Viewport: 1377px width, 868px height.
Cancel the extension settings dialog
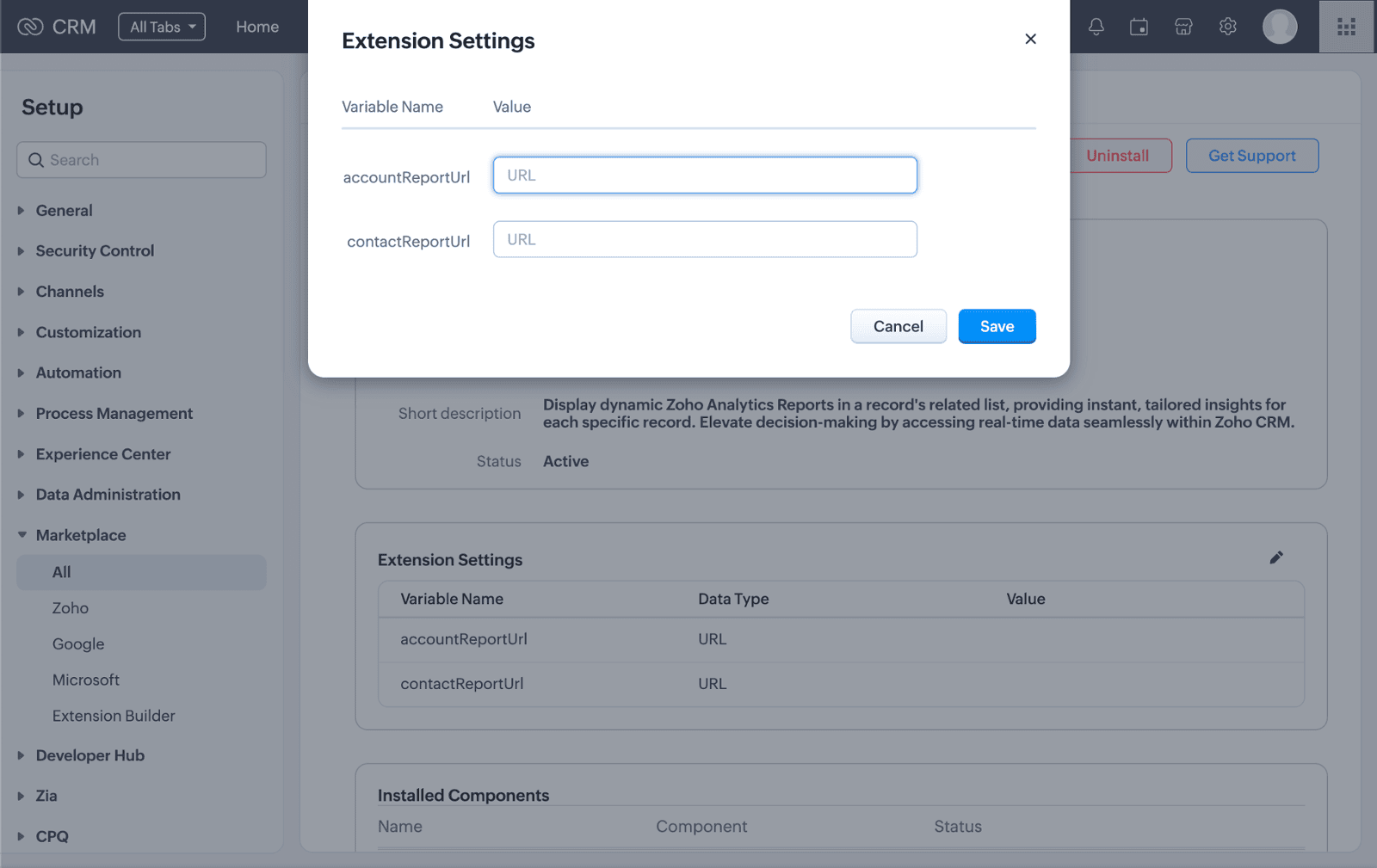pos(898,326)
